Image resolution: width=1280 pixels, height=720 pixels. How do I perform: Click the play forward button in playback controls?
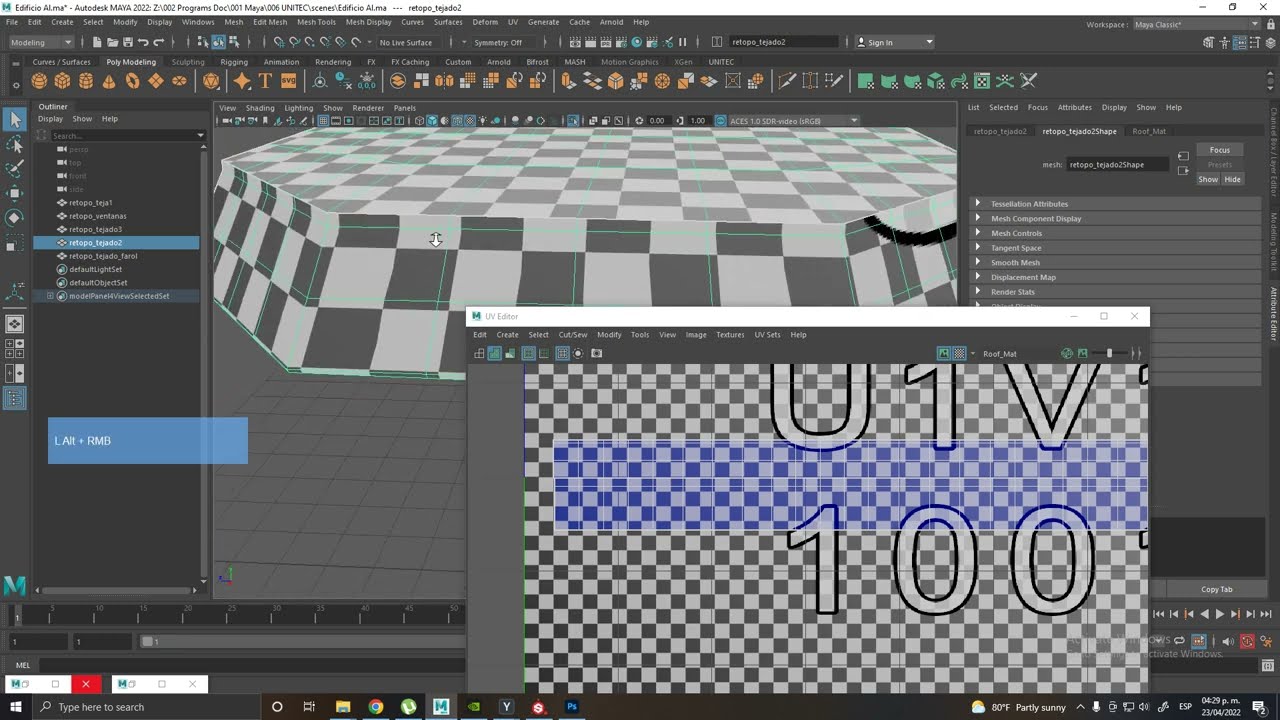[x=1219, y=615]
